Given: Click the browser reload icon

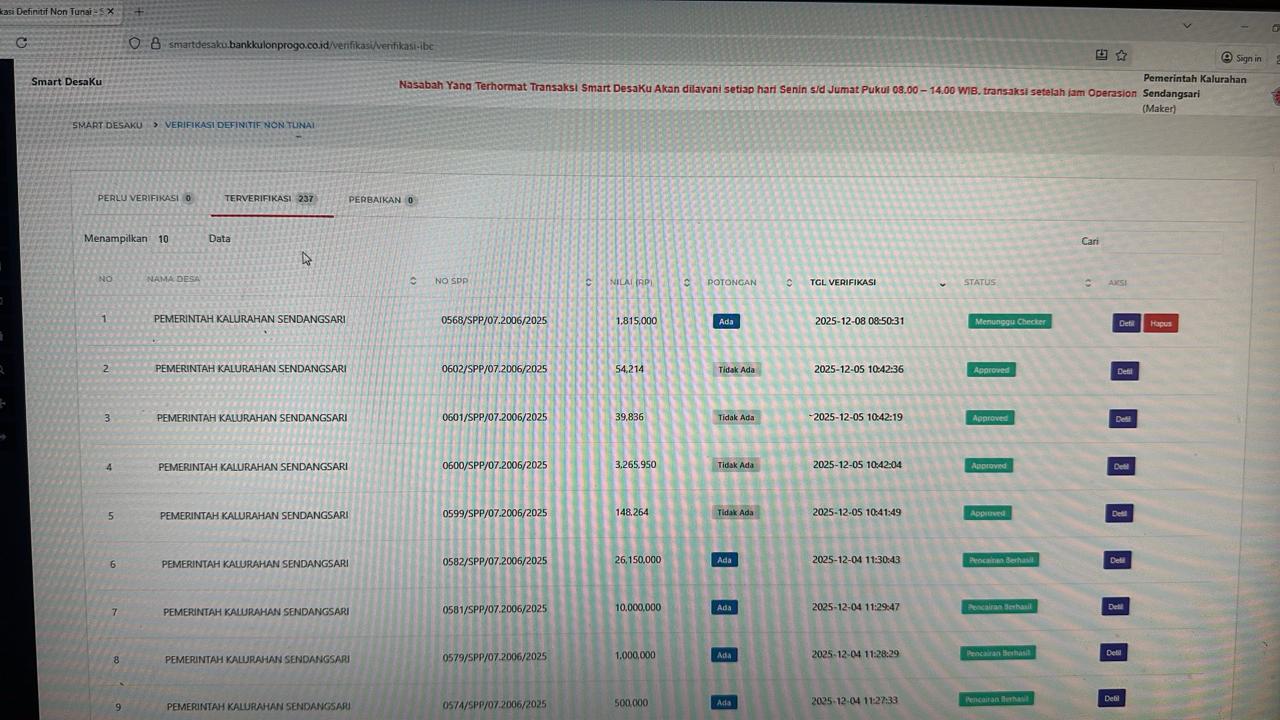Looking at the screenshot, I should click(x=21, y=43).
